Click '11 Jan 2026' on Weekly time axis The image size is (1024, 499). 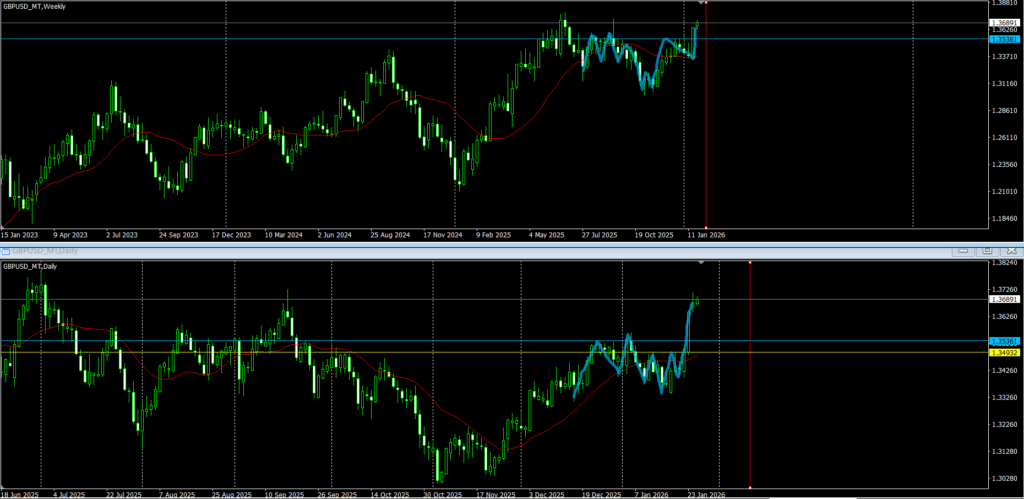706,235
